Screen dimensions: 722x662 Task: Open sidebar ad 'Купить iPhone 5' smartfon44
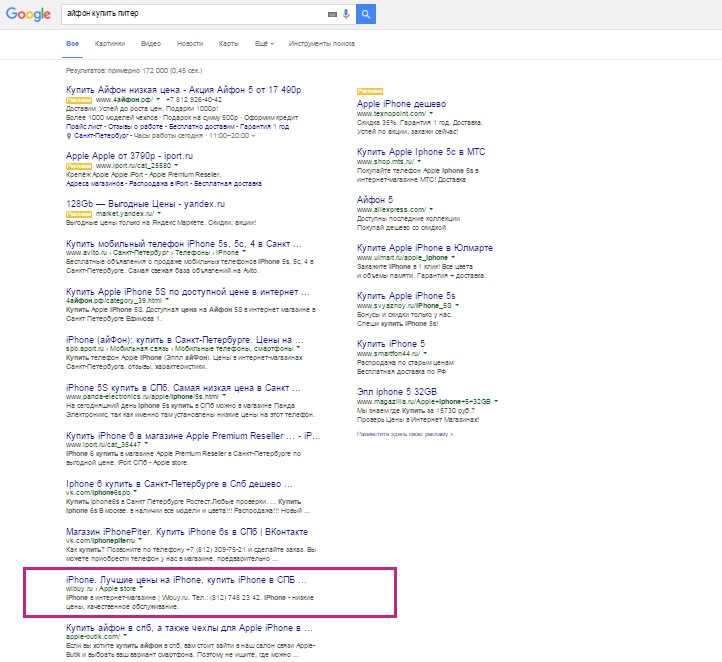pyautogui.click(x=391, y=344)
